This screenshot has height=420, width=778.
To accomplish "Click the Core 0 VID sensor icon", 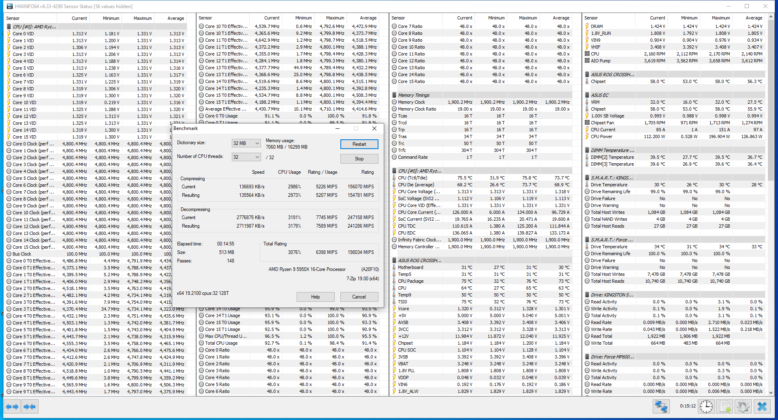I will [8, 34].
